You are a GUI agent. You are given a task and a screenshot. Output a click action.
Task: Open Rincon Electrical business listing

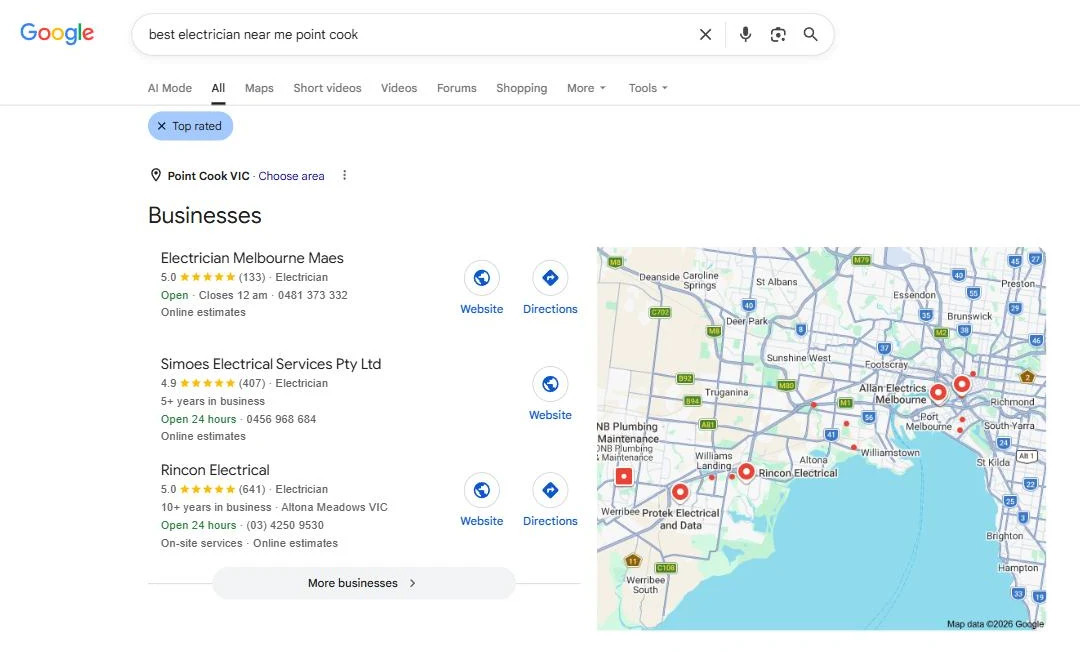pyautogui.click(x=215, y=470)
